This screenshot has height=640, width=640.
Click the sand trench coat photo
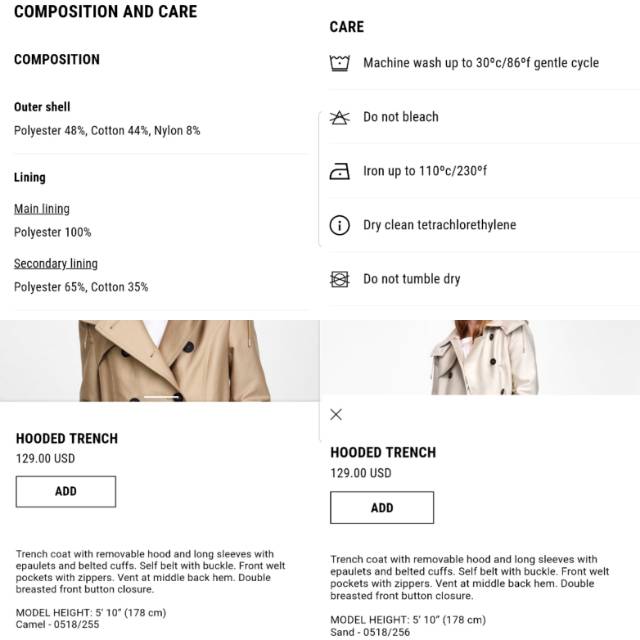coord(480,360)
